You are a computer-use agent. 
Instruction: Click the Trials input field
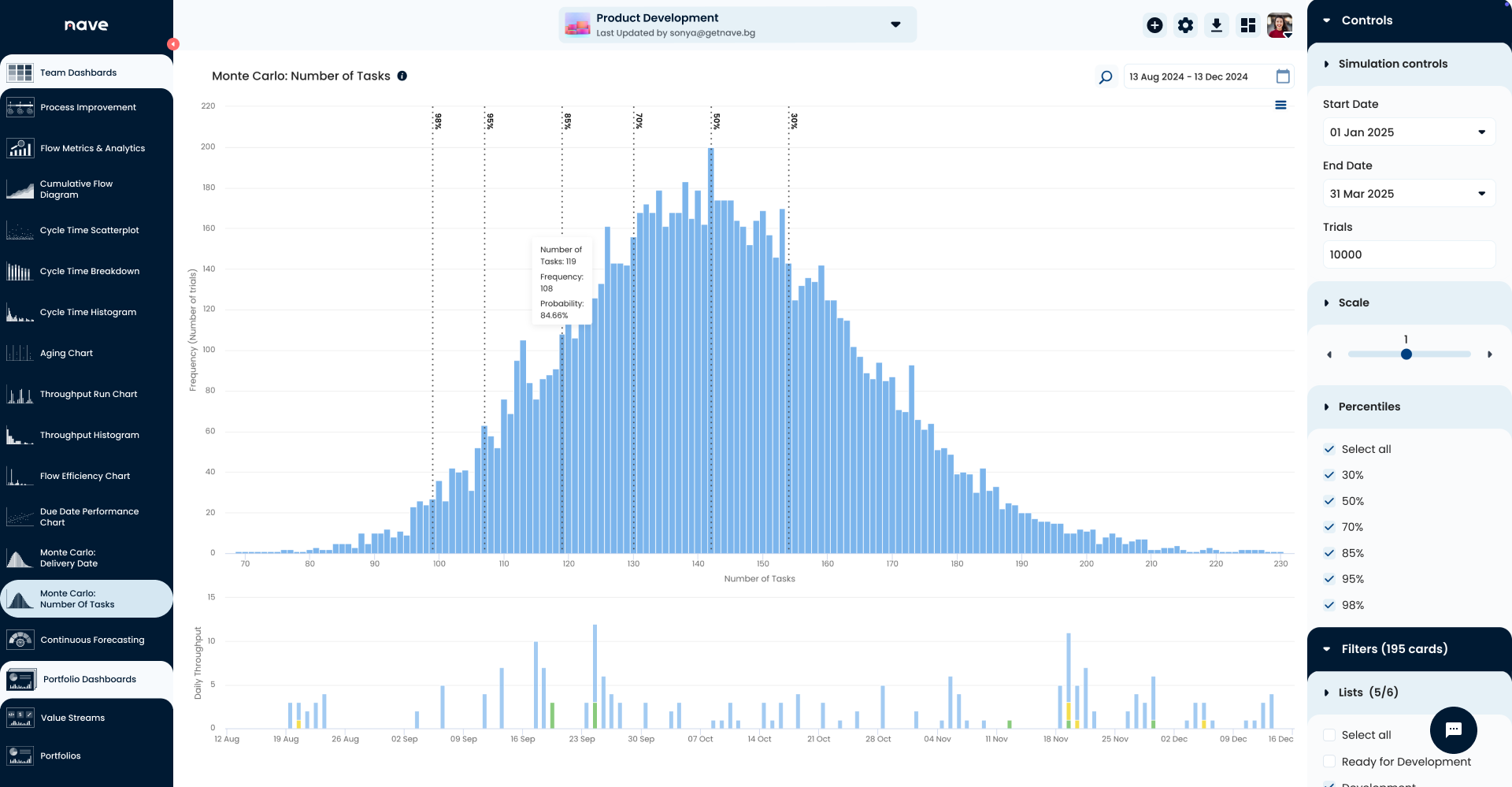pyautogui.click(x=1409, y=254)
